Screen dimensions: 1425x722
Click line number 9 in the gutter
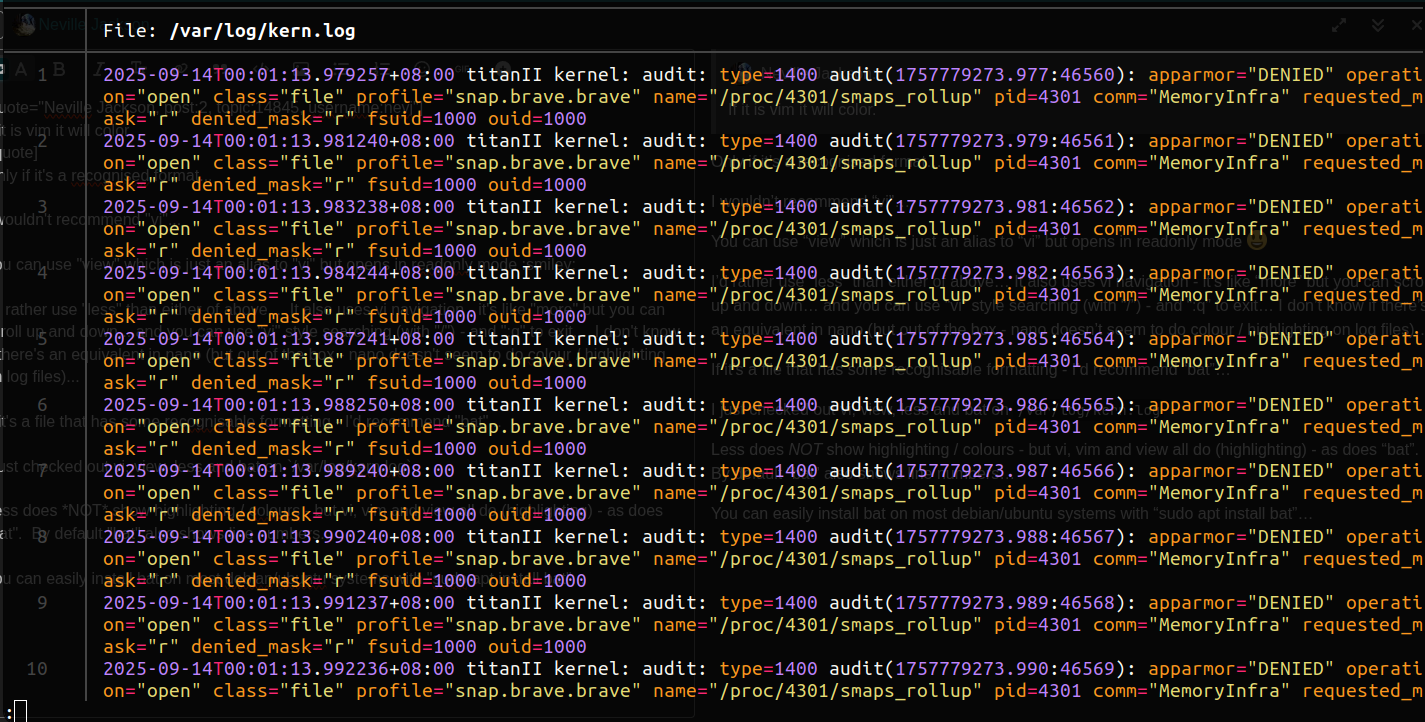point(42,603)
